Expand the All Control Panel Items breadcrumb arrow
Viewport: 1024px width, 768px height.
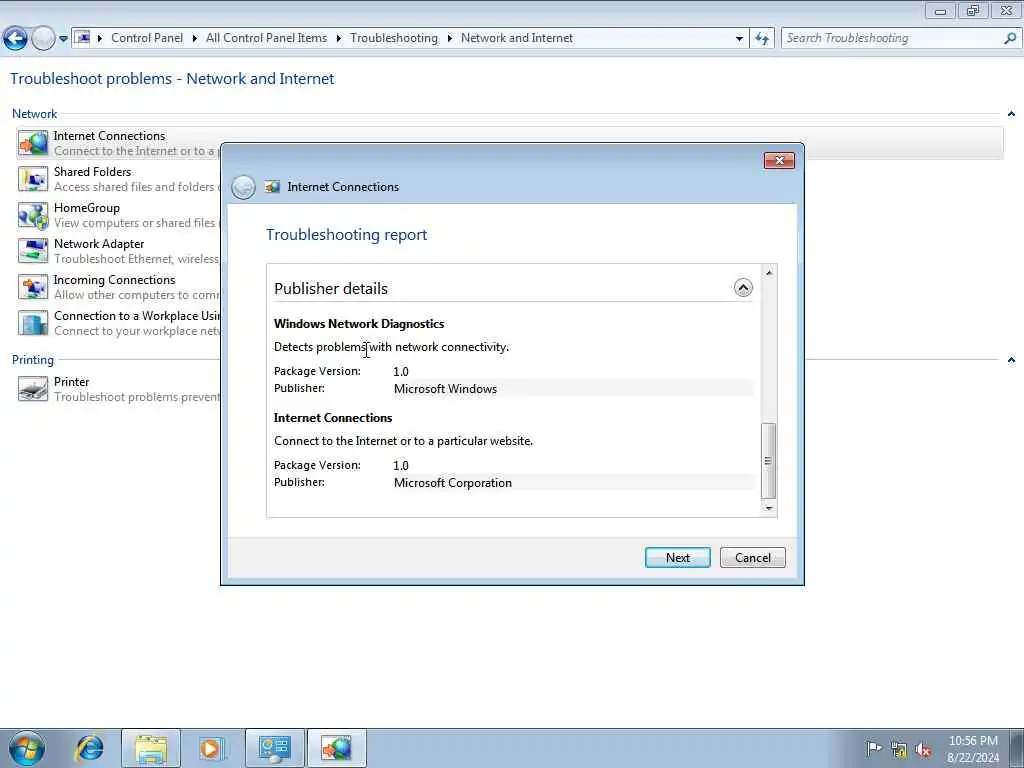point(338,39)
